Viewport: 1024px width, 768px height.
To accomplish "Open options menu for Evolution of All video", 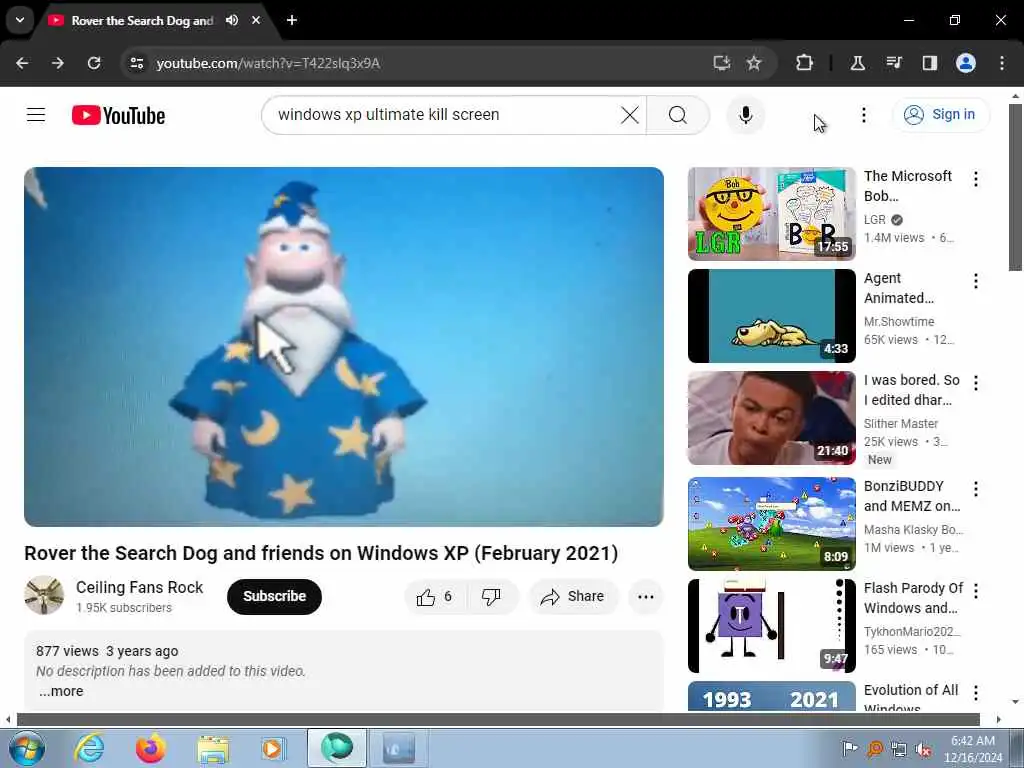I will pyautogui.click(x=976, y=692).
